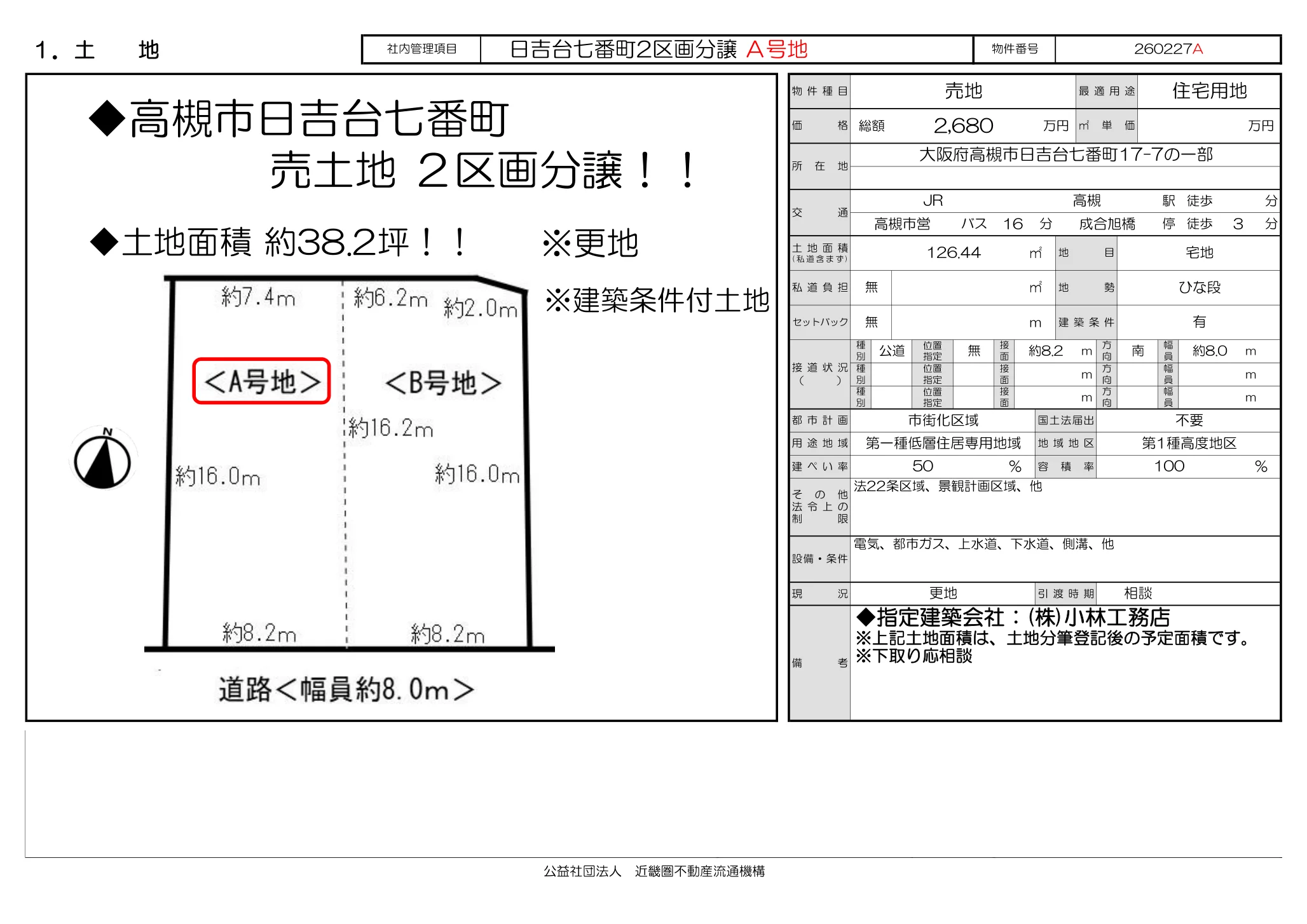Click the 社内管理項目 header cell
The width and height of the screenshot is (1307, 924).
(421, 49)
